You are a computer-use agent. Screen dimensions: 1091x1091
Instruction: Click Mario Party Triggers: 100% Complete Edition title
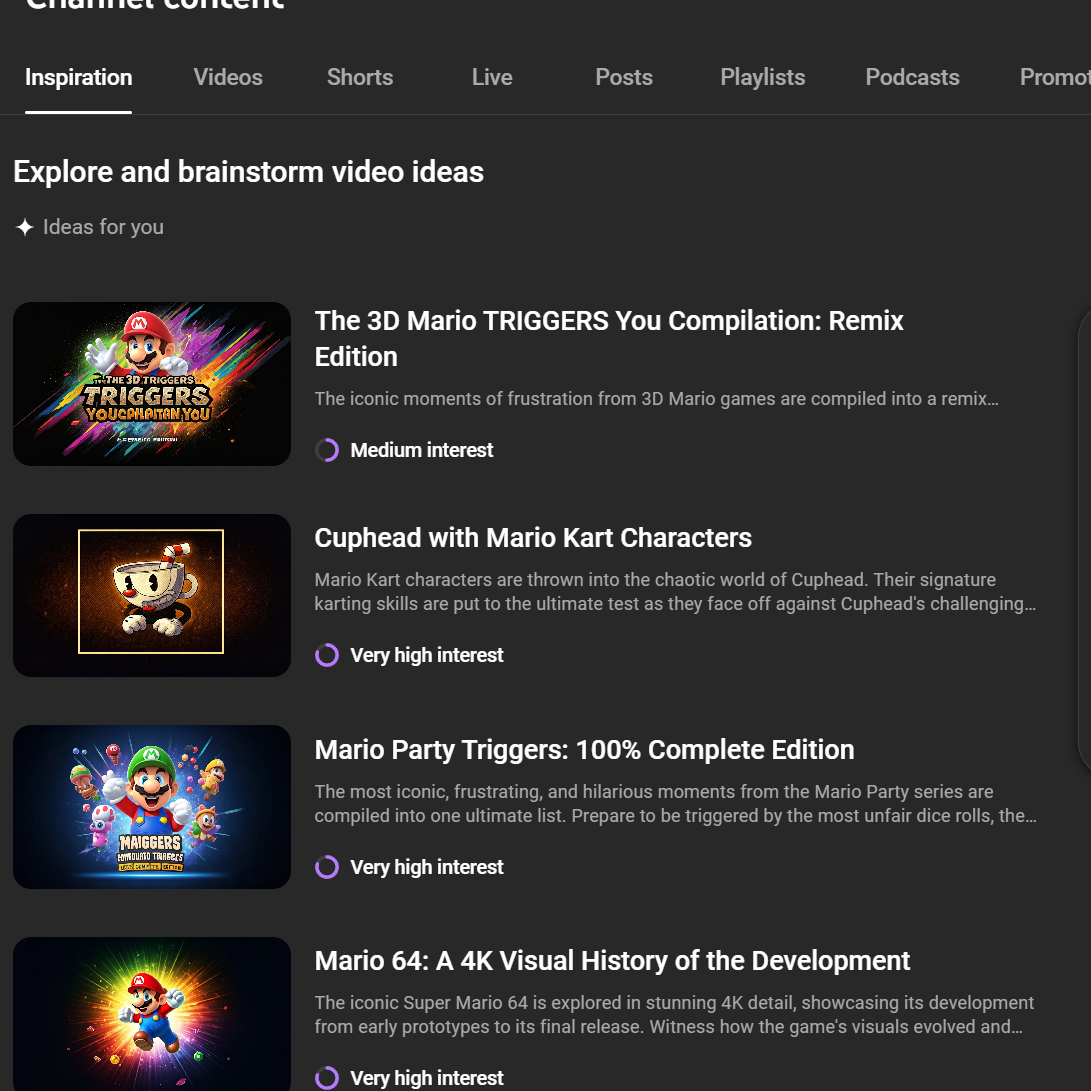click(x=584, y=750)
